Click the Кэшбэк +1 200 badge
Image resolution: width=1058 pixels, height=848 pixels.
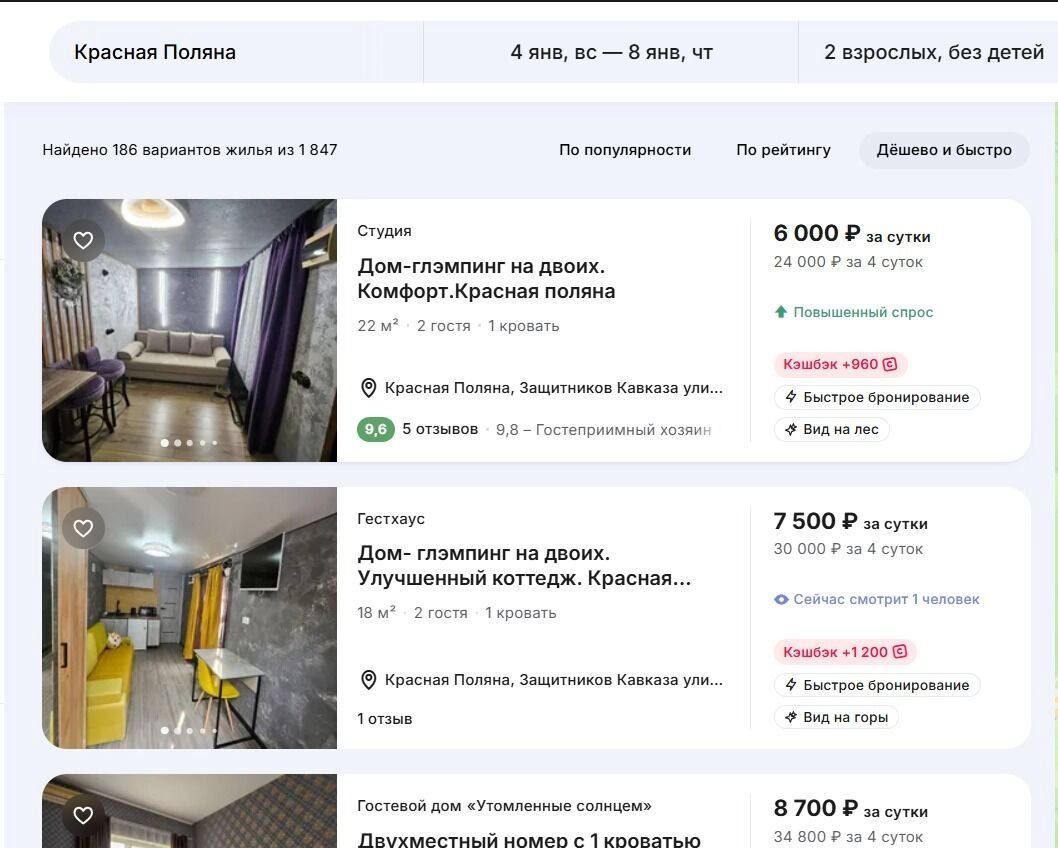845,652
